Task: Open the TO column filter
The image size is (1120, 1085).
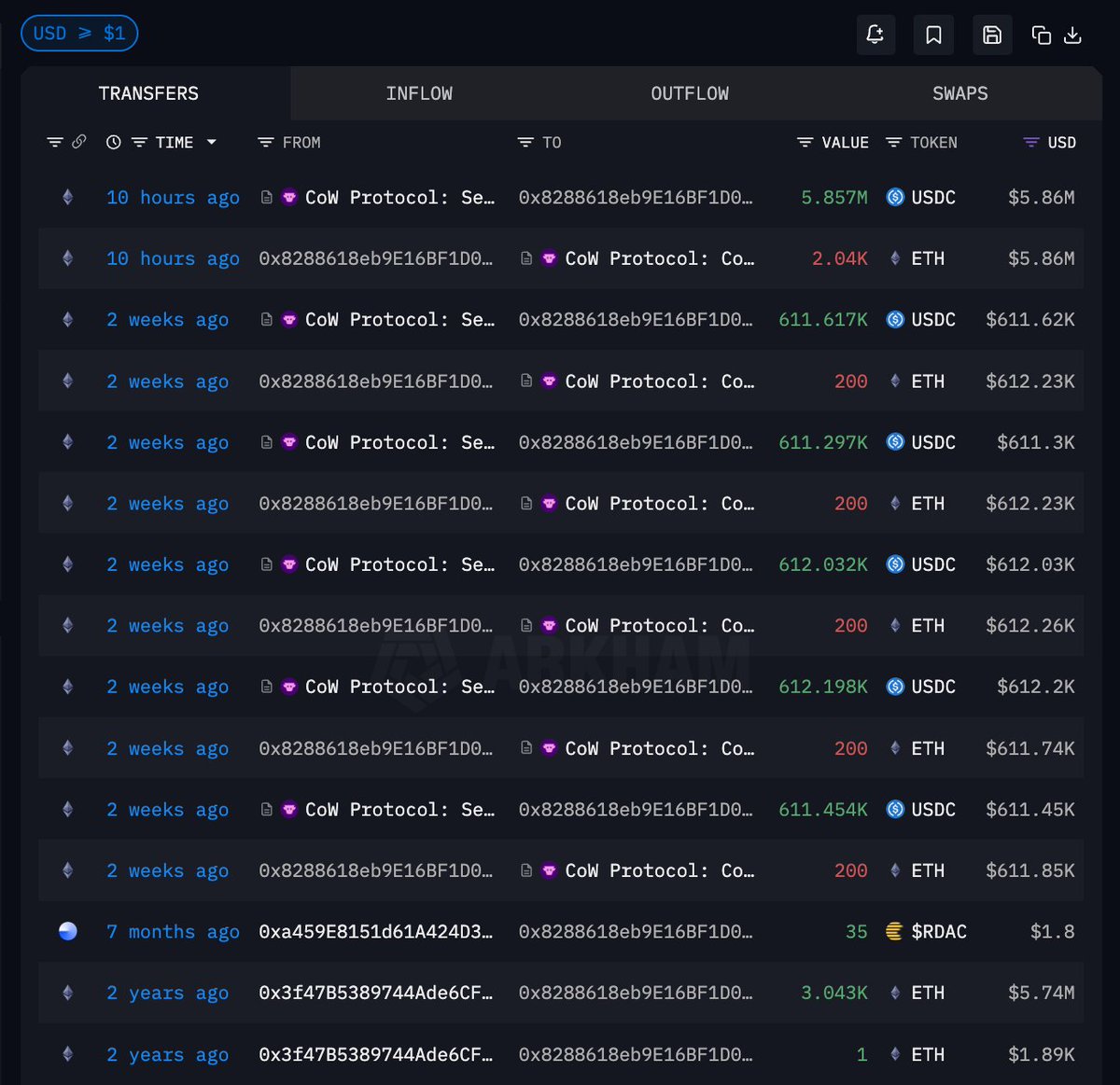Action: (x=525, y=143)
